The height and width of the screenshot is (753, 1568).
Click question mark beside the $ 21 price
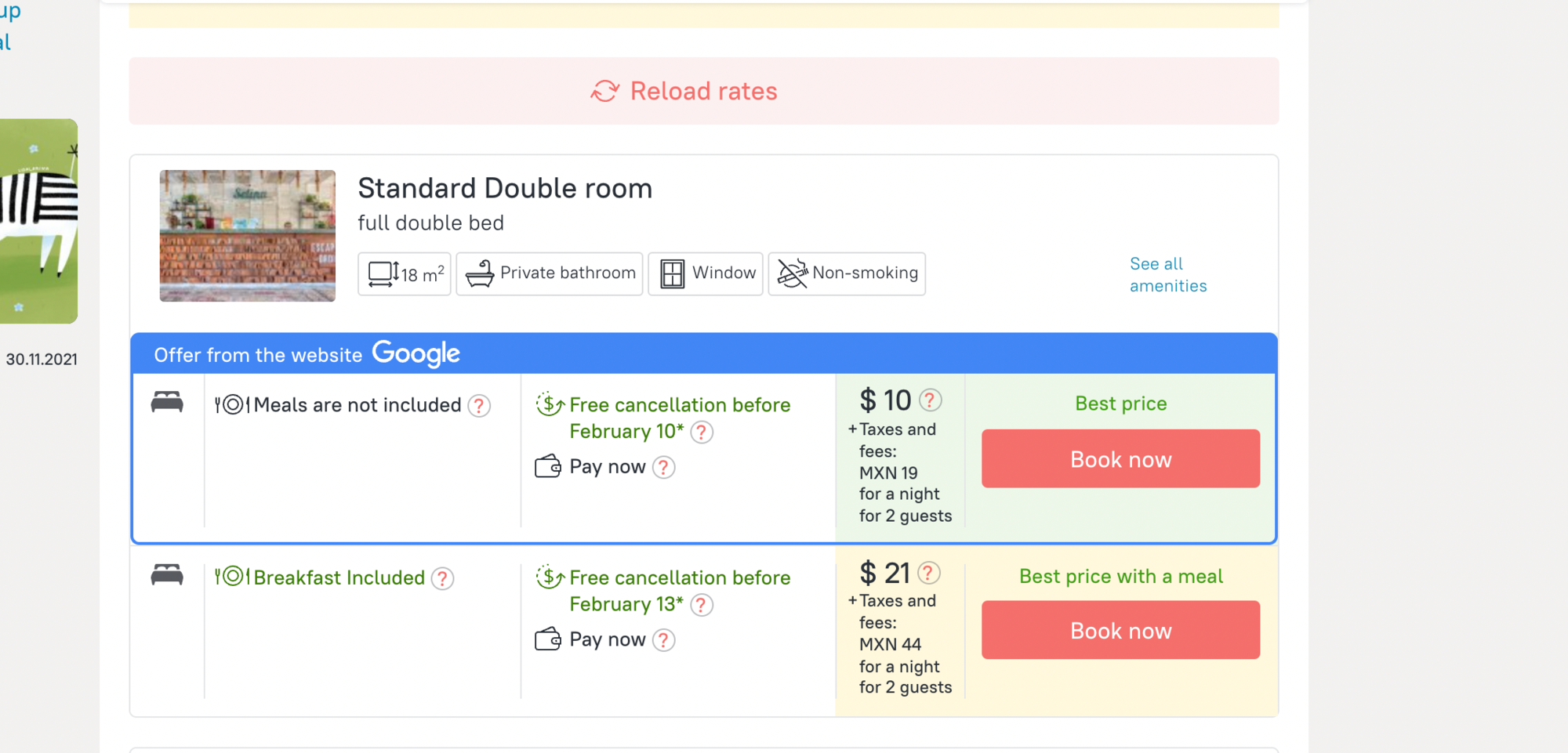pyautogui.click(x=928, y=574)
